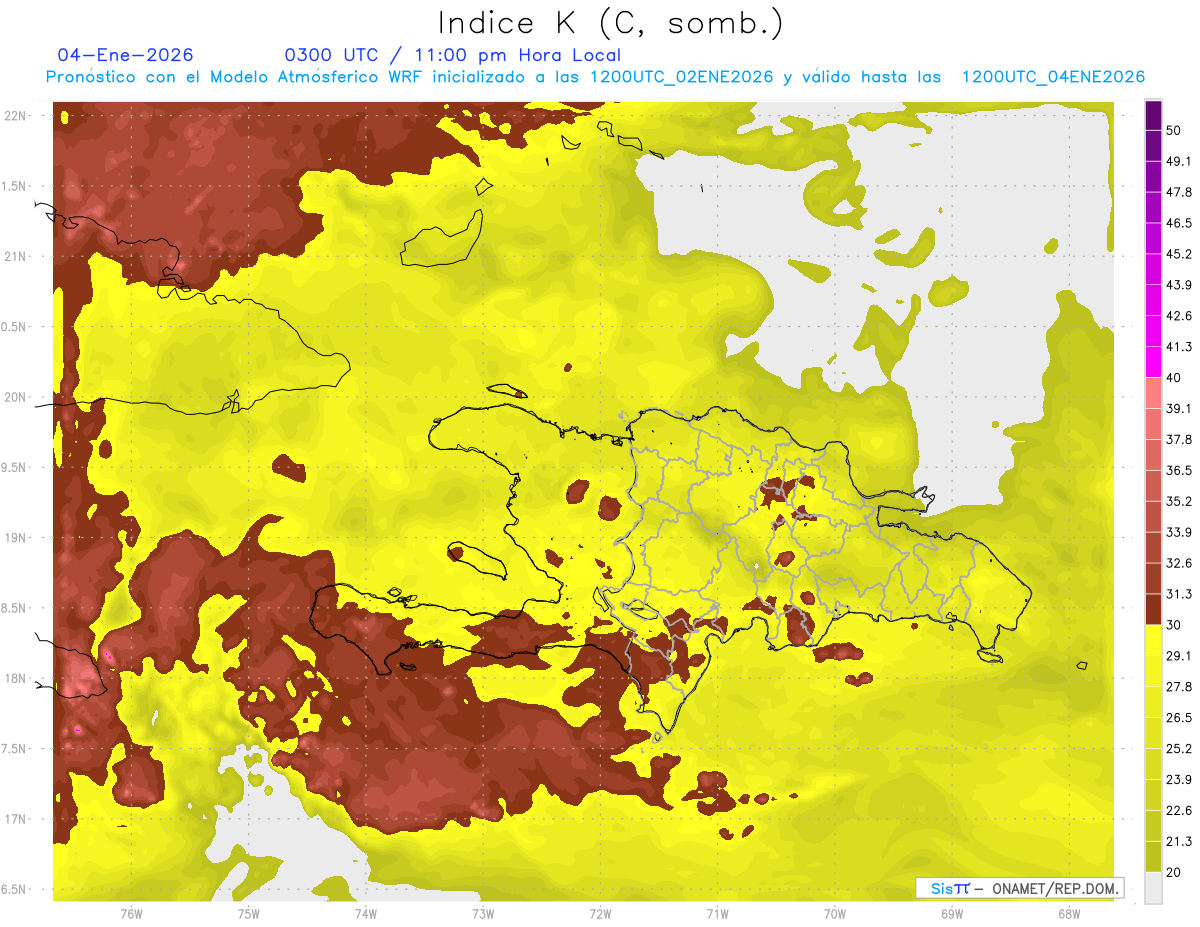
Task: Click the "73W" longitude axis label
Action: click(483, 914)
